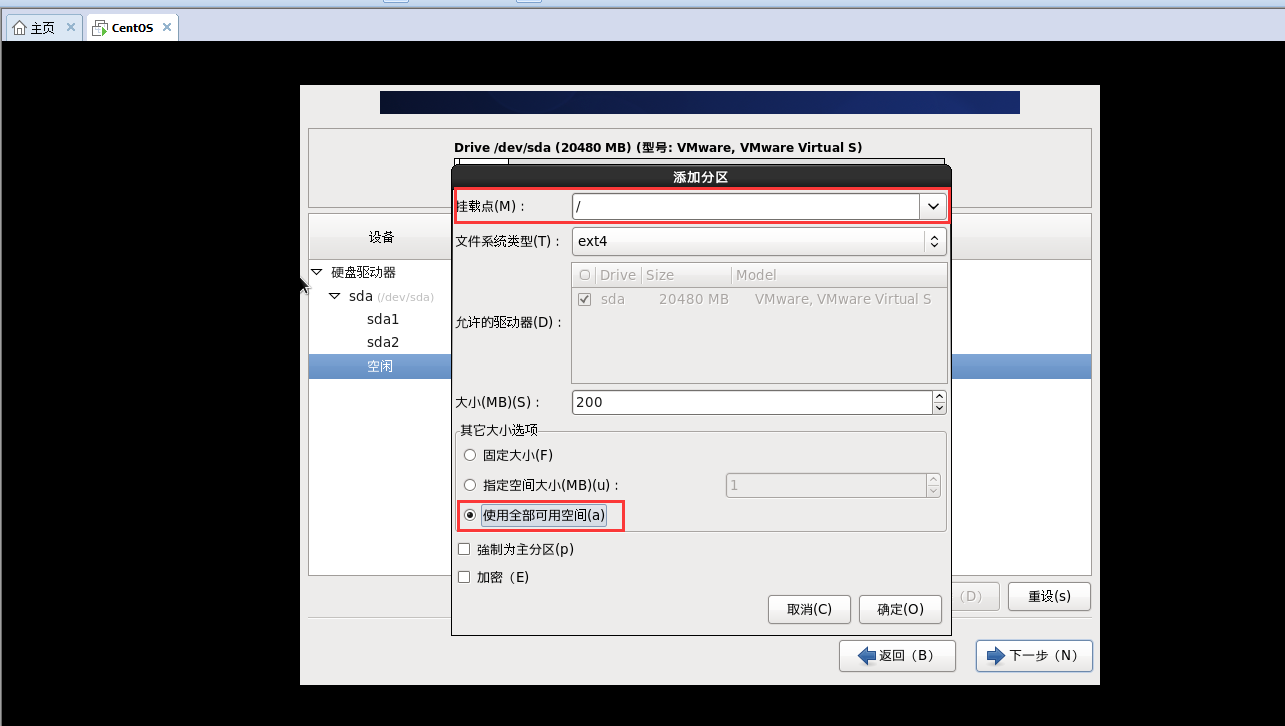This screenshot has height=726, width=1285.
Task: Click the VMware Virtual S model cell
Action: pos(843,299)
